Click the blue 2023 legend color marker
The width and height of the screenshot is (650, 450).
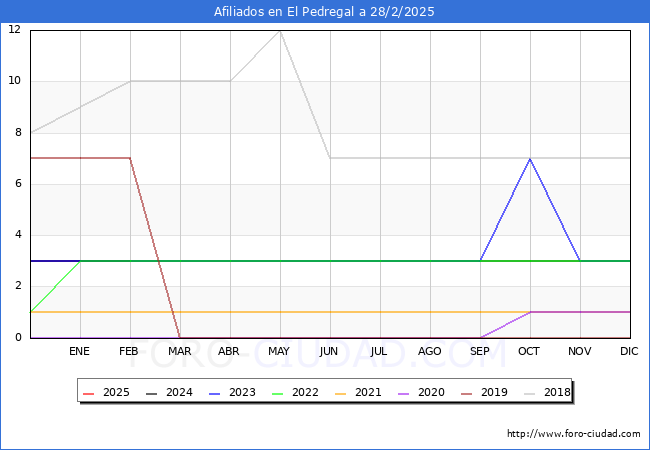coord(215,393)
